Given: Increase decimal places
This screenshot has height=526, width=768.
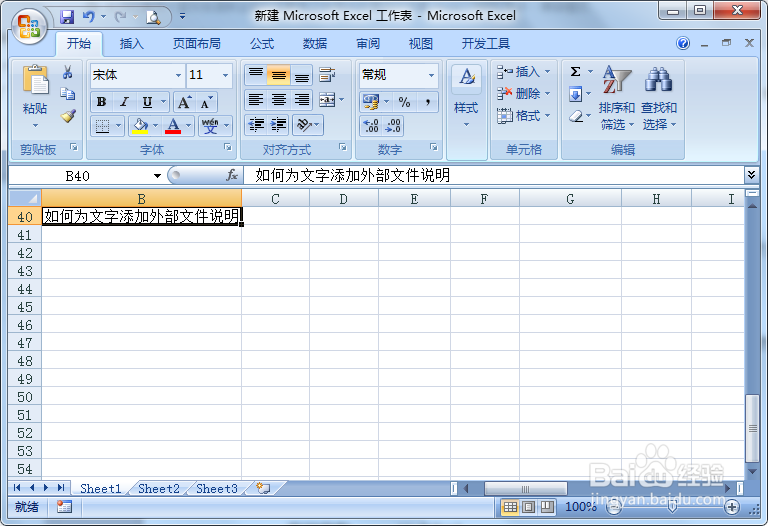Looking at the screenshot, I should click(371, 126).
